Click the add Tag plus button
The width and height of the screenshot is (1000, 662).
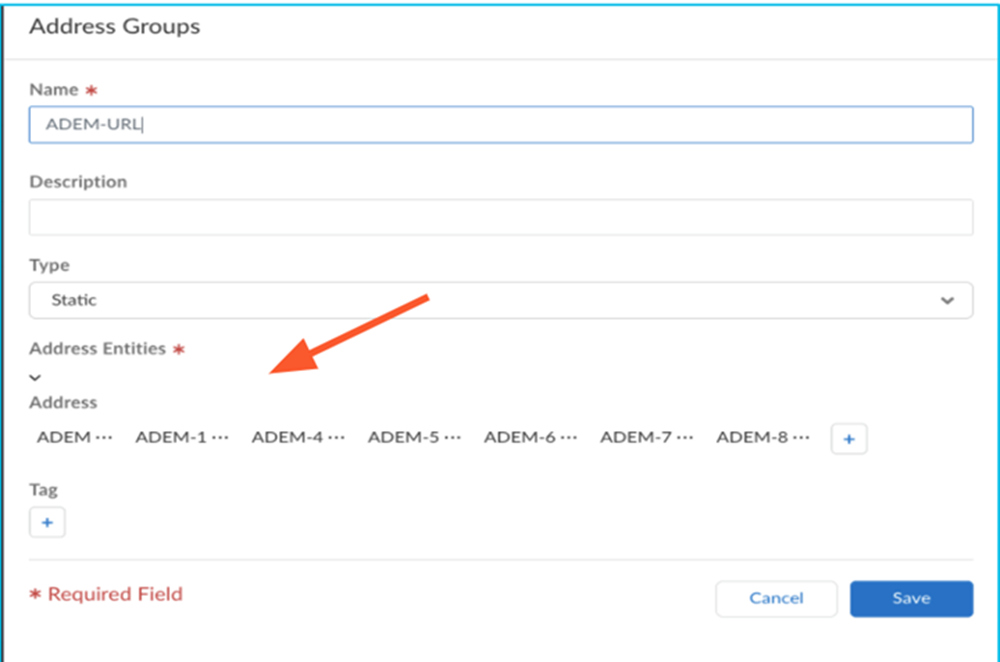[47, 522]
